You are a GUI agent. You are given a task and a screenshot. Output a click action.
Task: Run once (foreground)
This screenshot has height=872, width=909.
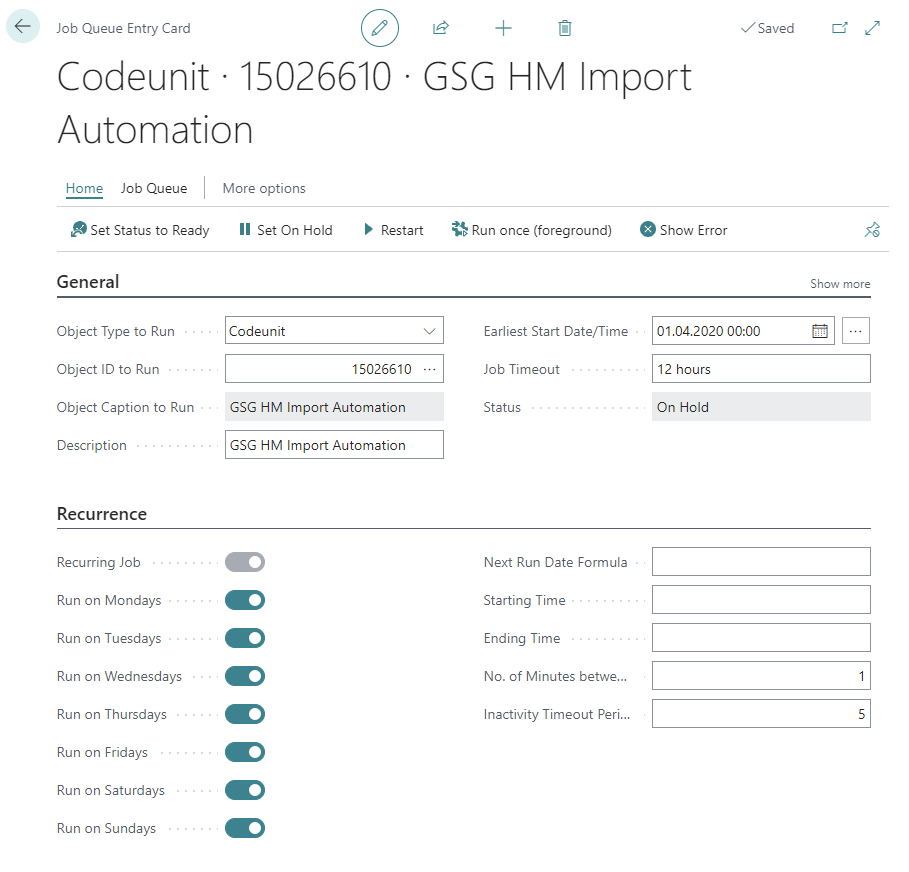(532, 230)
